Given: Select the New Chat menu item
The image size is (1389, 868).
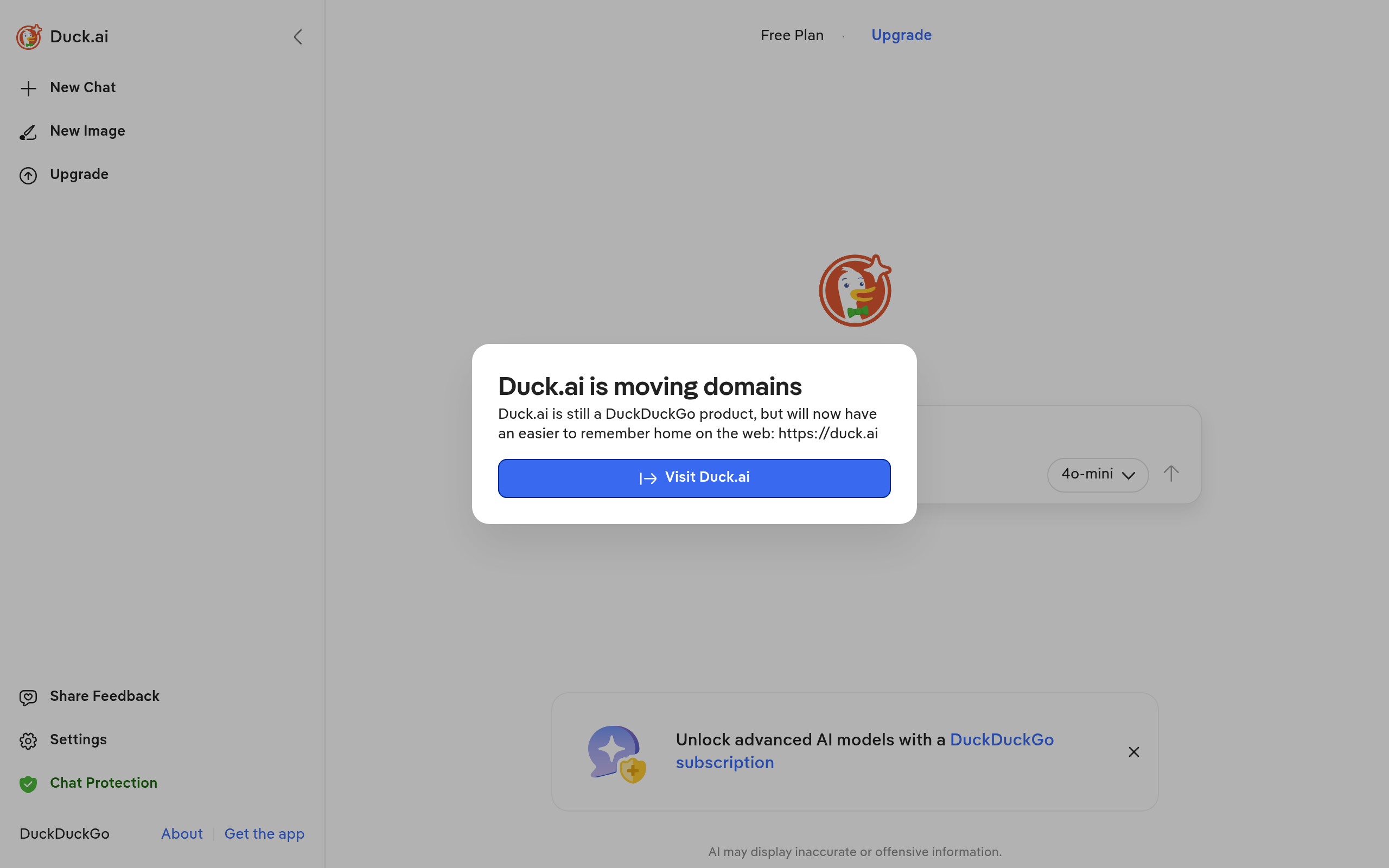Looking at the screenshot, I should (82, 88).
